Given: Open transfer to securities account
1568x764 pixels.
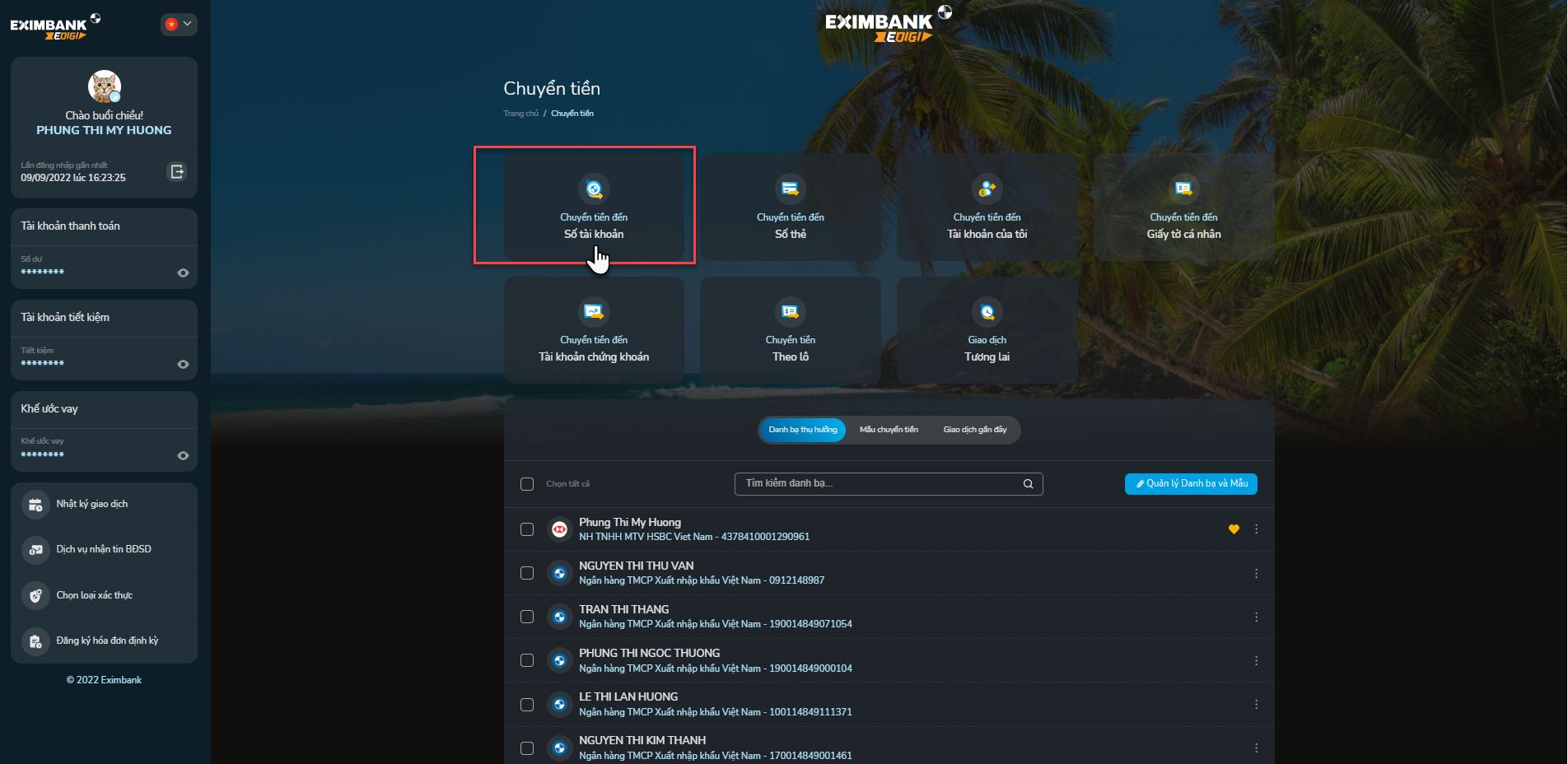Looking at the screenshot, I should (593, 330).
